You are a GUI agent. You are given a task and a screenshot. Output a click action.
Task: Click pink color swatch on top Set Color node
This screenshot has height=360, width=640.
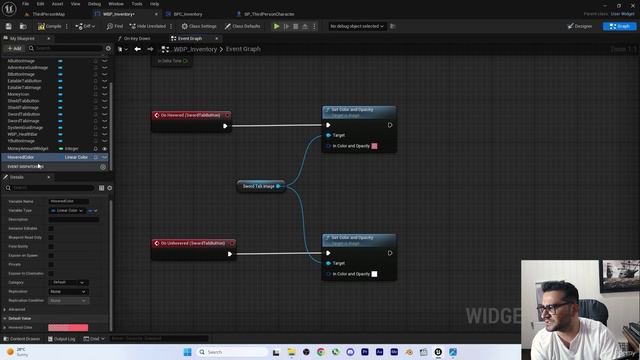click(374, 146)
